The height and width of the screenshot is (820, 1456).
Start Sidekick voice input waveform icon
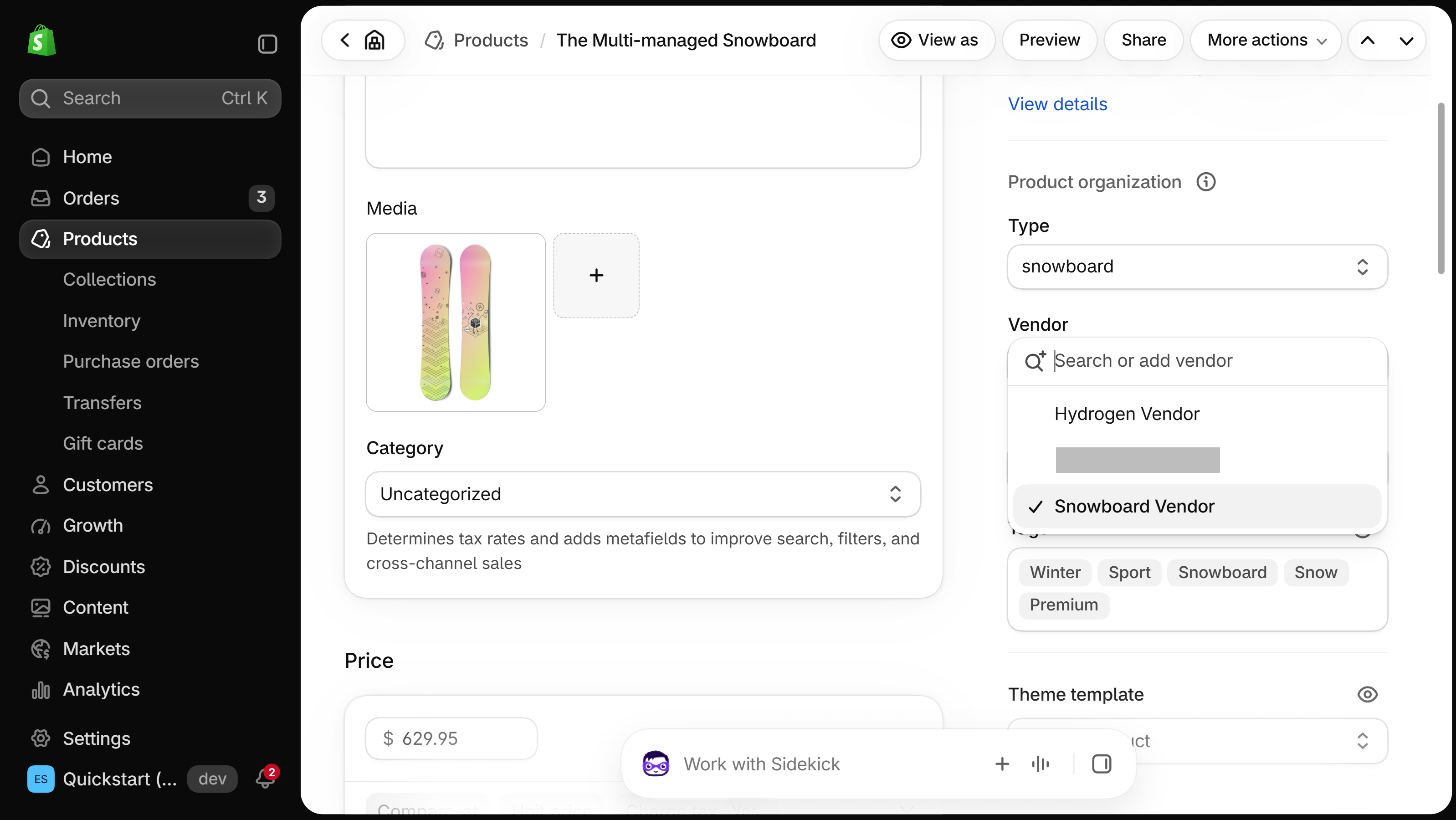1040,764
